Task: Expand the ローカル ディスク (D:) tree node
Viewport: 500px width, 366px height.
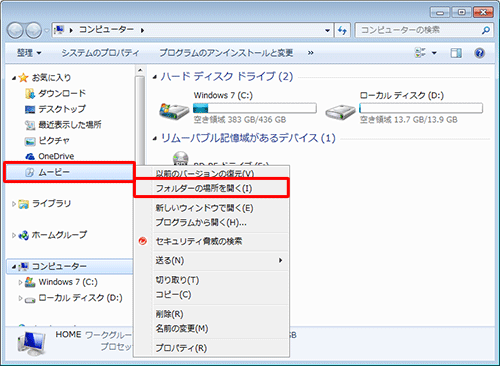Action: 20,298
